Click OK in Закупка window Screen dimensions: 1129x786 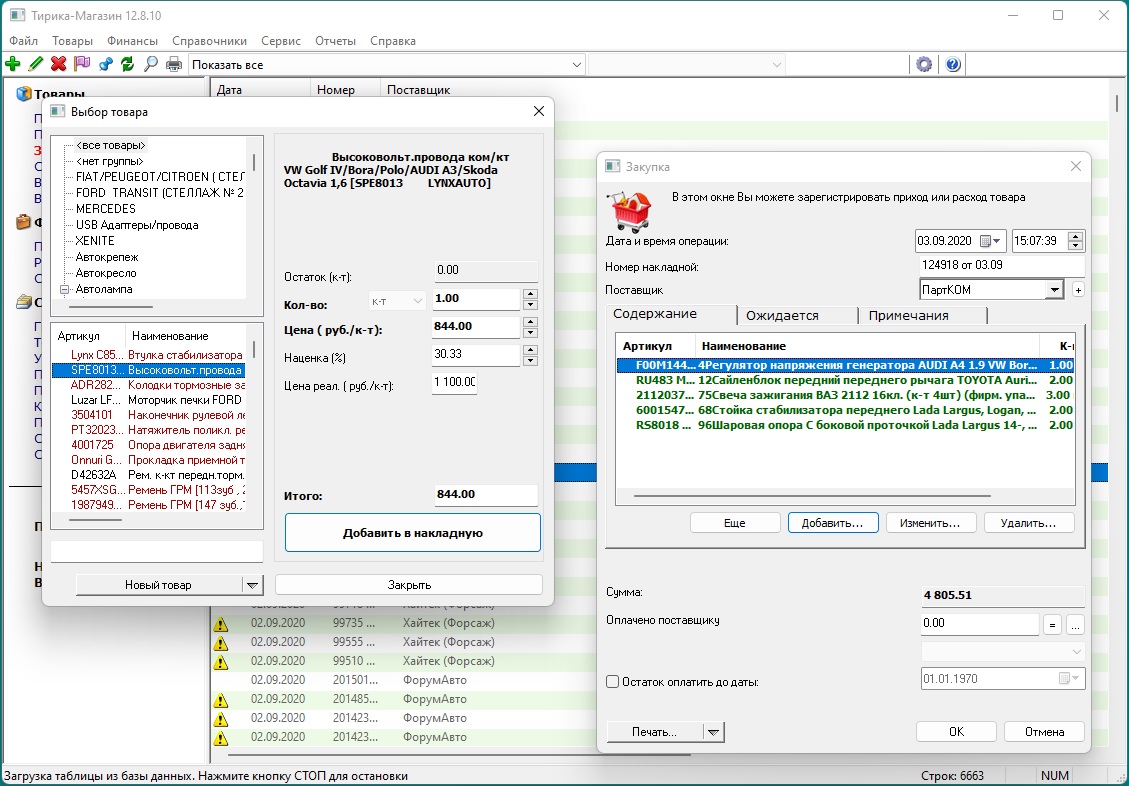point(956,731)
